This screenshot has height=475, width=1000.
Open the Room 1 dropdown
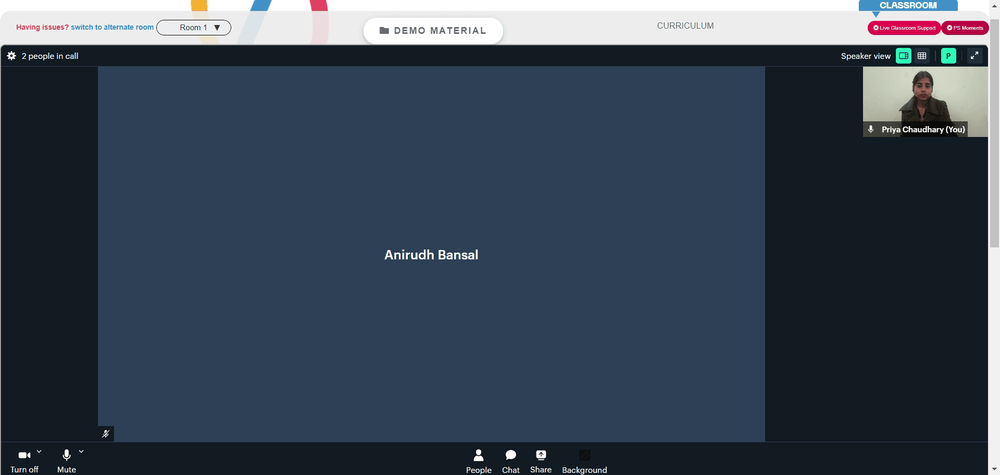[194, 27]
